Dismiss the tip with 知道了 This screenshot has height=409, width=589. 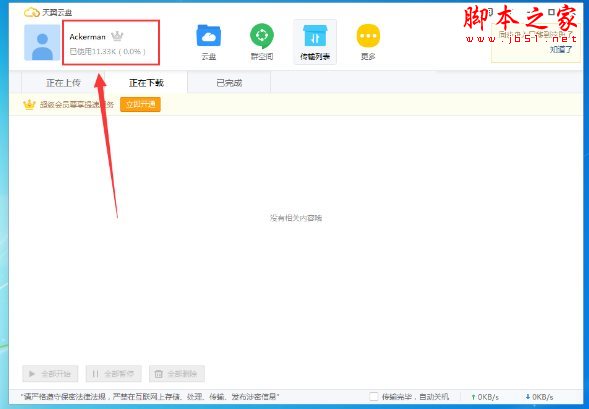tap(561, 50)
